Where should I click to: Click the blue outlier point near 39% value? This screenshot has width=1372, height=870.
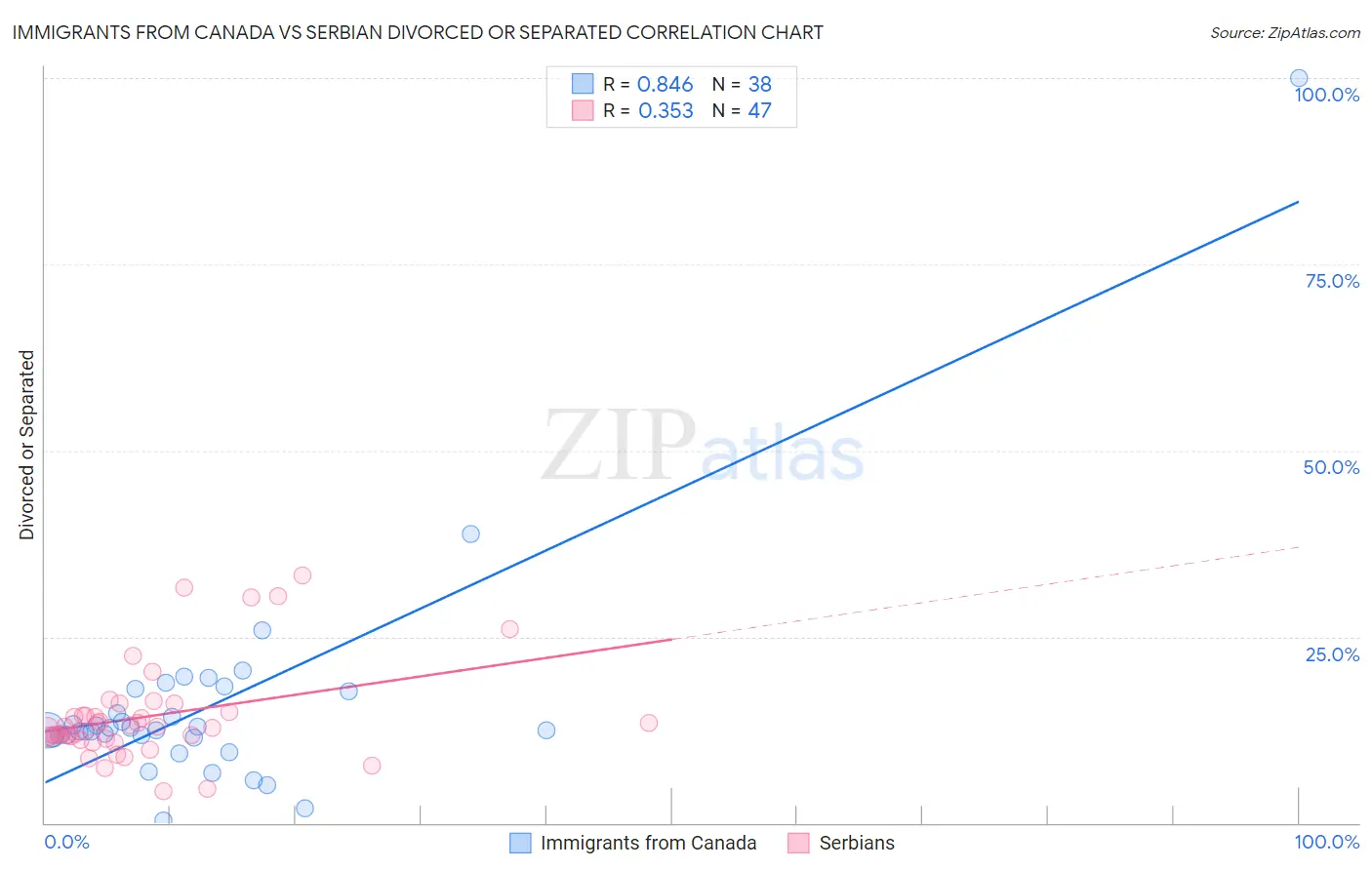470,534
